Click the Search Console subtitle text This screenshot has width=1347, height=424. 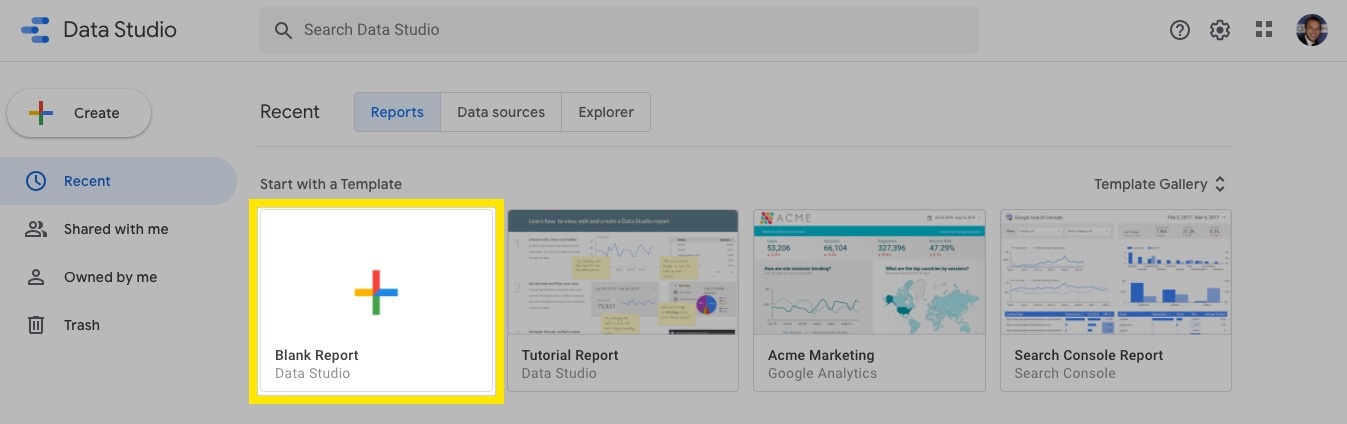(1064, 373)
